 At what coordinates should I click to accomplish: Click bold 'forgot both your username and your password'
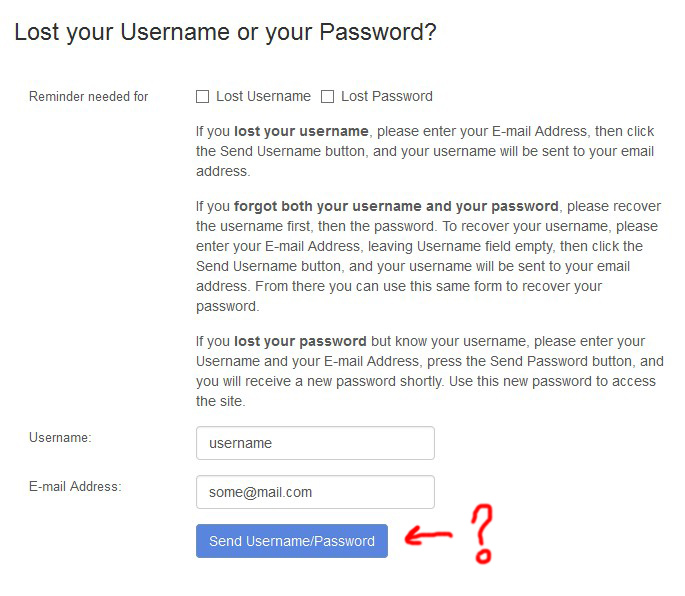396,206
